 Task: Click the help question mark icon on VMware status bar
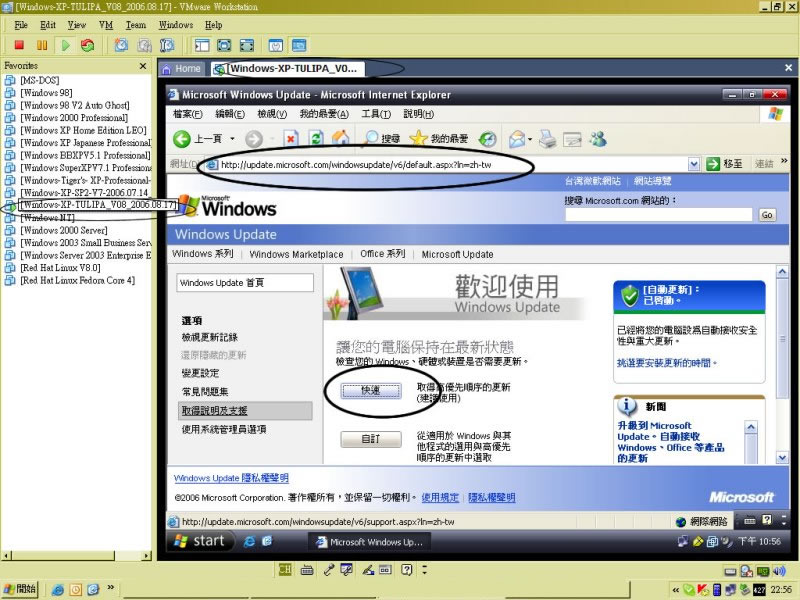407,570
